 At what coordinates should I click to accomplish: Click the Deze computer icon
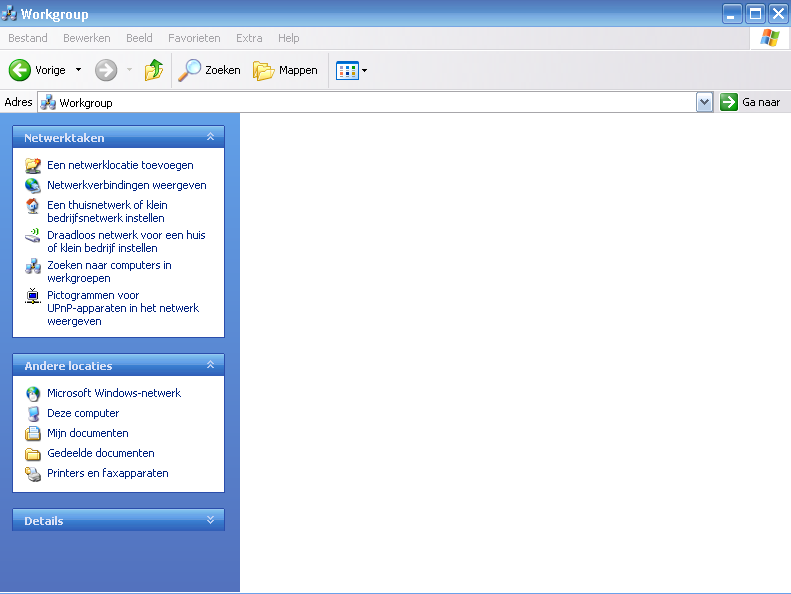pyautogui.click(x=33, y=414)
